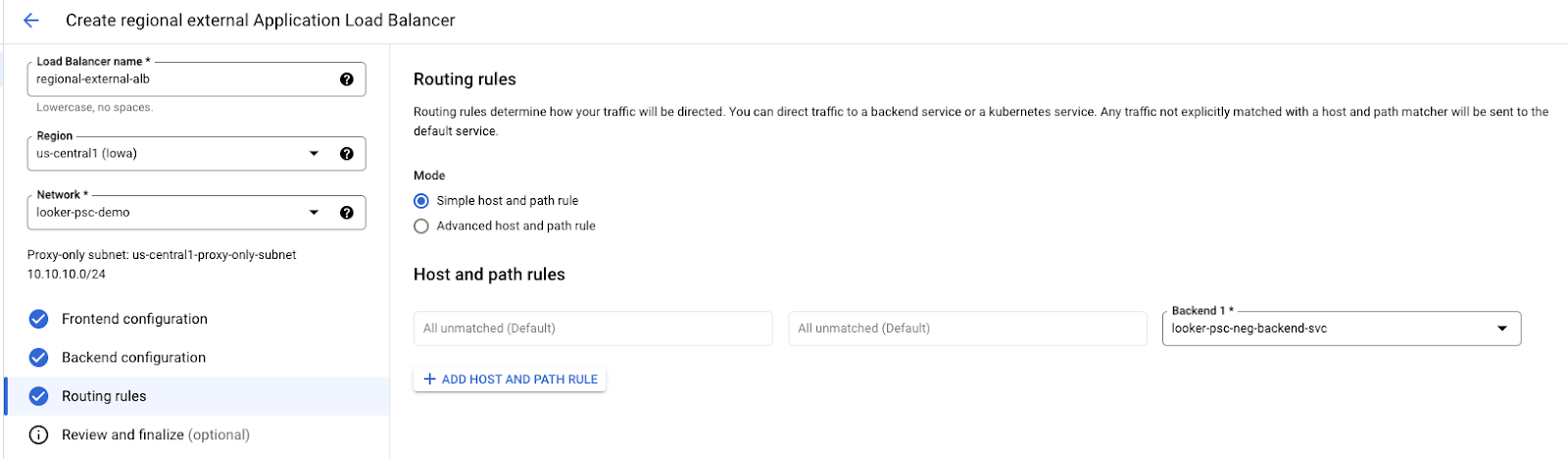The image size is (1568, 459).
Task: Click the Load Balancer name field
Action: tap(181, 79)
